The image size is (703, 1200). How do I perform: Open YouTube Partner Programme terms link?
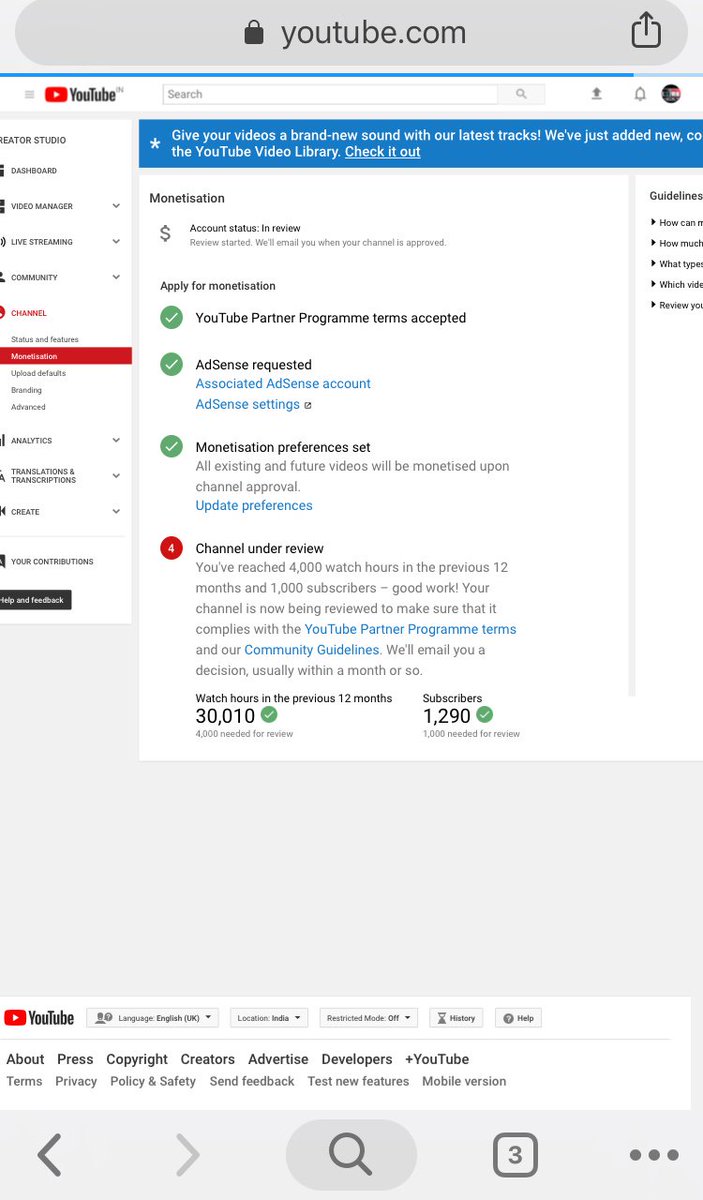[x=411, y=629]
